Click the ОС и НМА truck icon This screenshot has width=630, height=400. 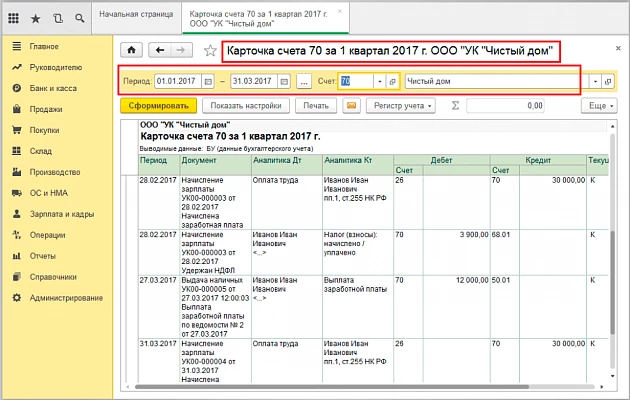(16, 193)
